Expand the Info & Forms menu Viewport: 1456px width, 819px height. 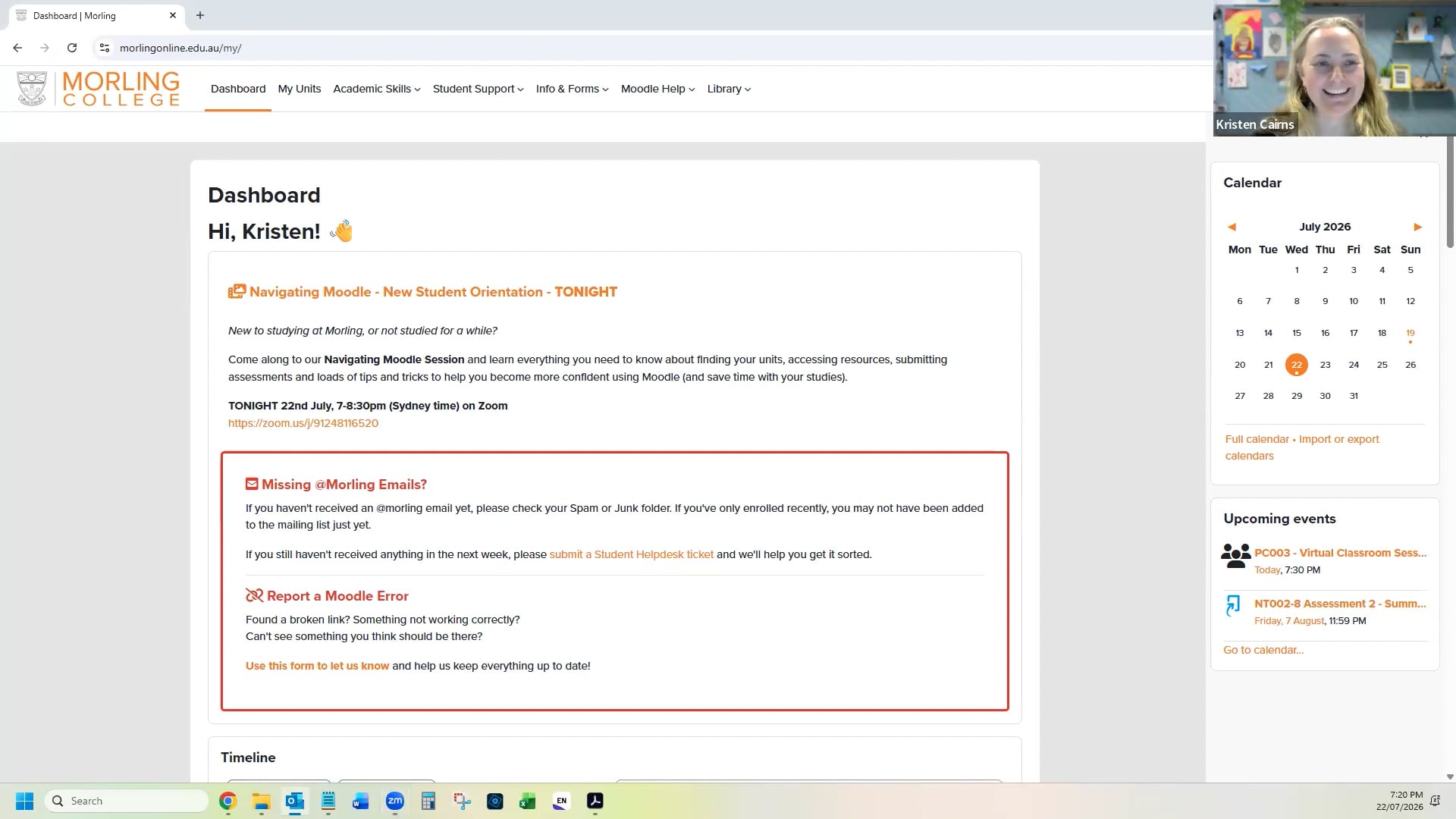click(573, 89)
